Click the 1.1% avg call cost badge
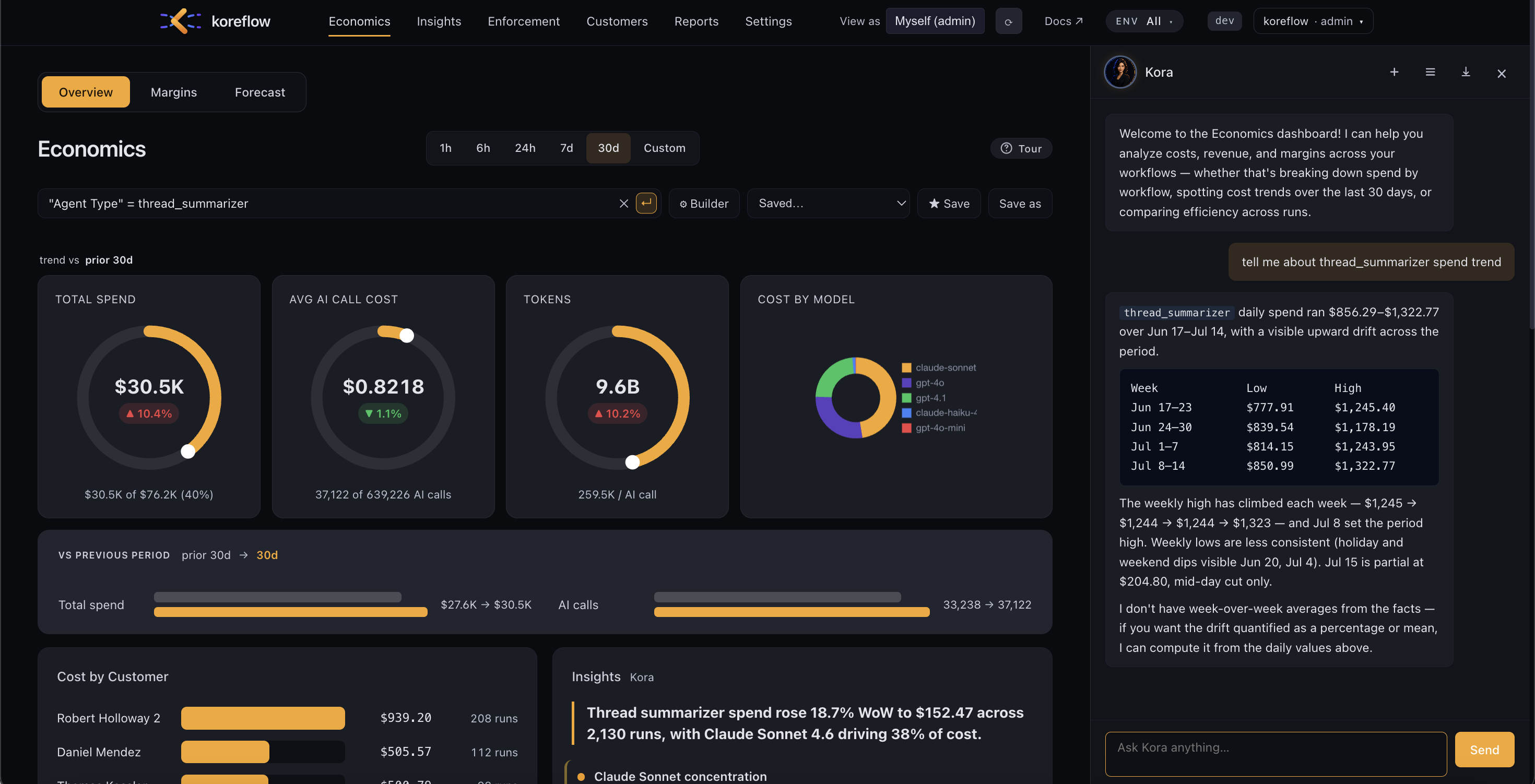The height and width of the screenshot is (784, 1535). point(383,413)
